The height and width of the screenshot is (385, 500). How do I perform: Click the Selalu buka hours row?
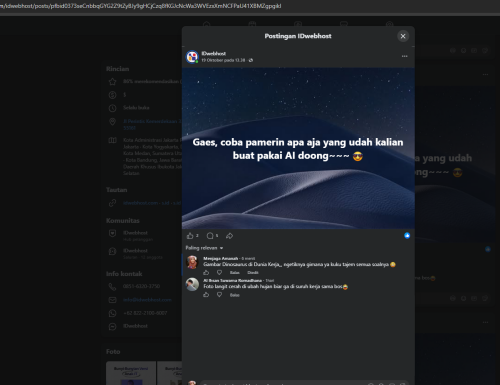point(129,108)
